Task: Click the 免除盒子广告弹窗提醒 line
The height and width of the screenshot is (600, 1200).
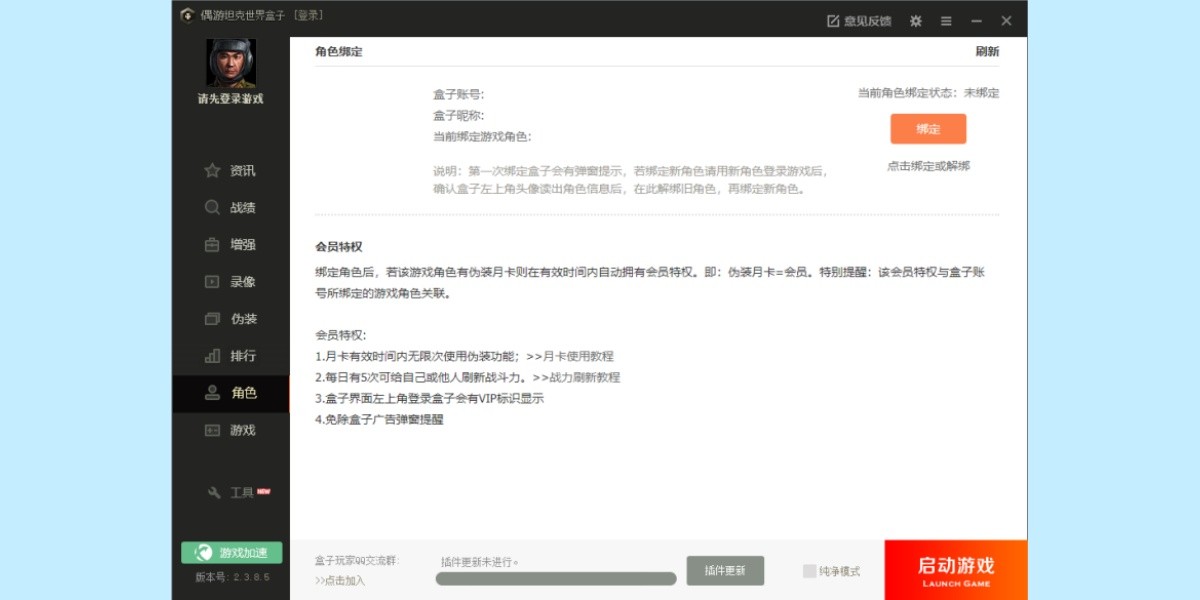Action: (379, 419)
